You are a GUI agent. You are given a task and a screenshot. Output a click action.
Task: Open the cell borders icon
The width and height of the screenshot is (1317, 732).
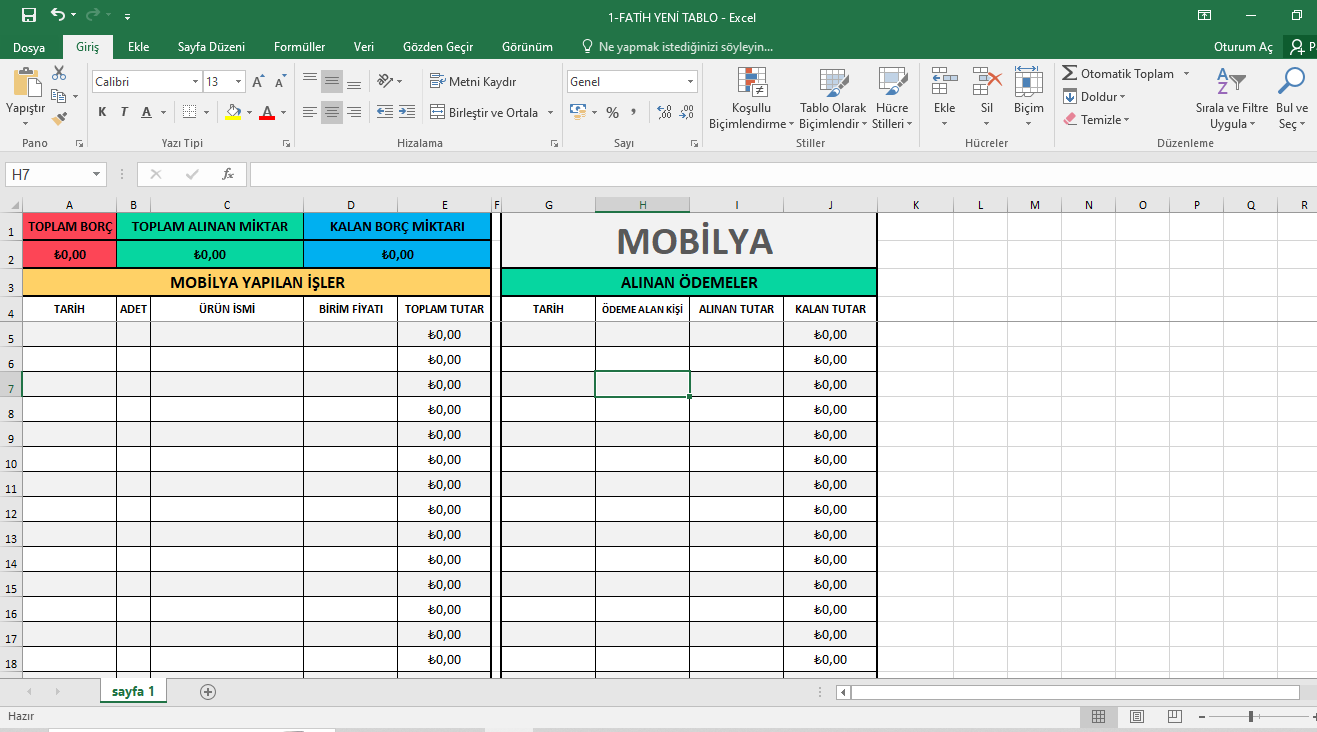pyautogui.click(x=189, y=112)
